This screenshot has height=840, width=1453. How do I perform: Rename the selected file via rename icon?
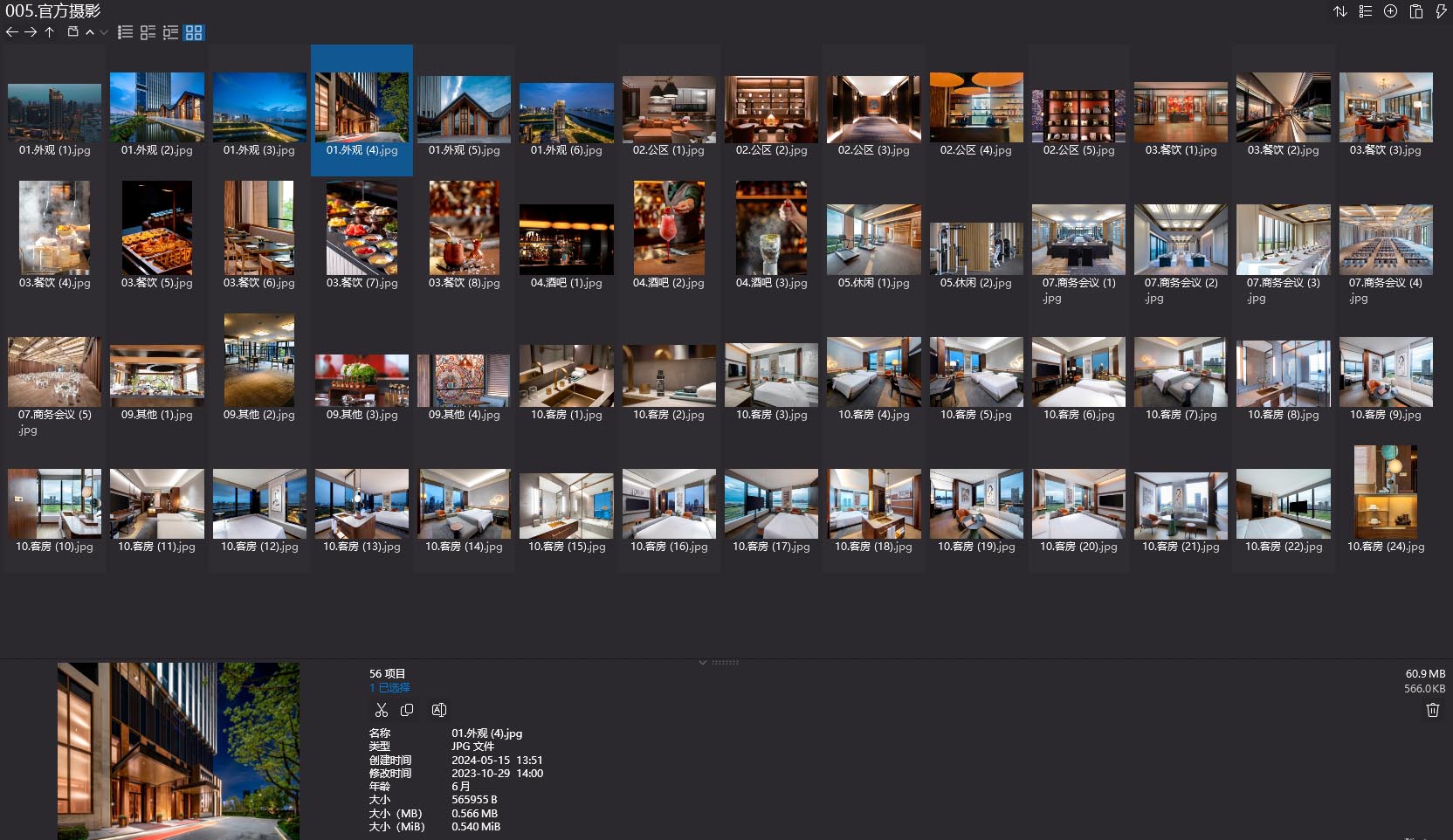439,710
